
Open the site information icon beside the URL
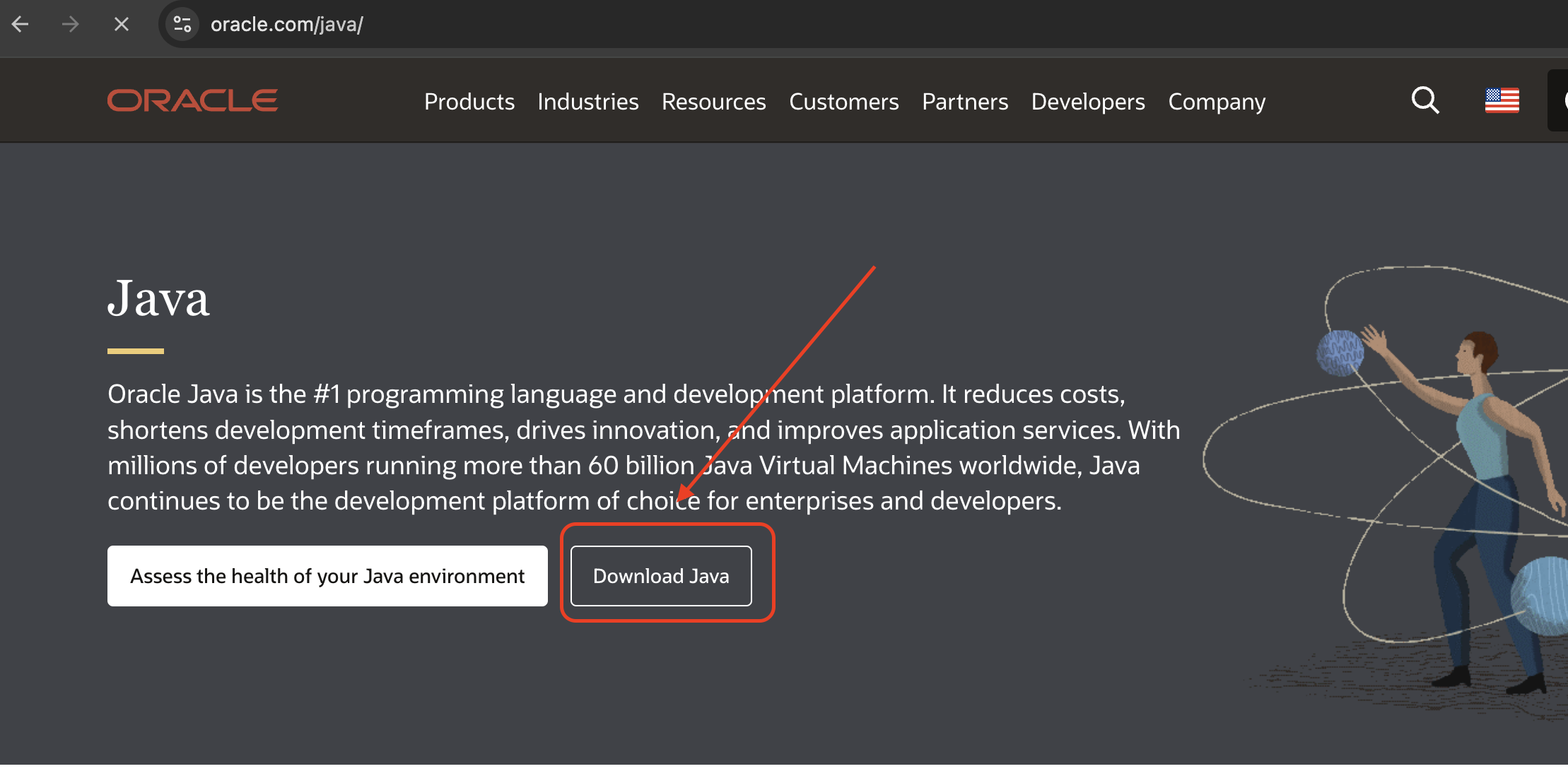182,25
